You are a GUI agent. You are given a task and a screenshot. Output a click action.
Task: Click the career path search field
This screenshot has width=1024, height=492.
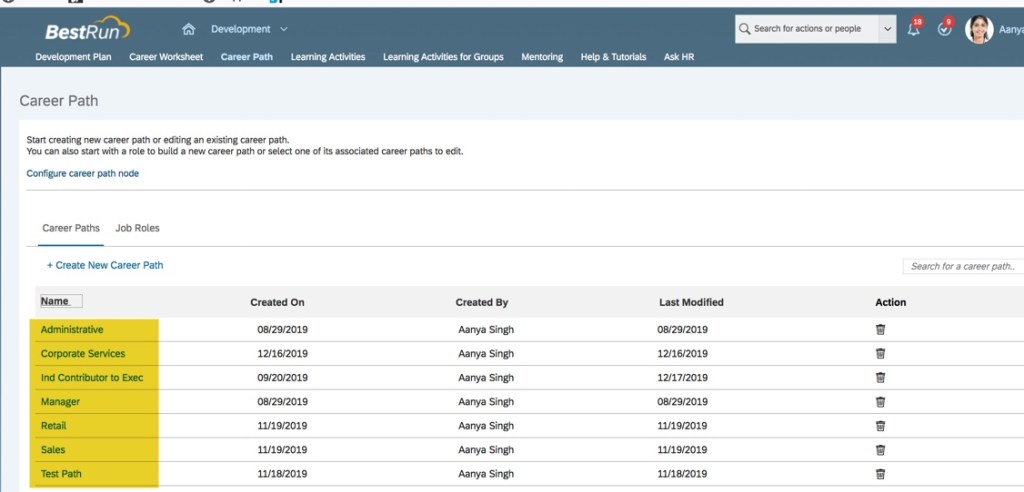[x=962, y=266]
